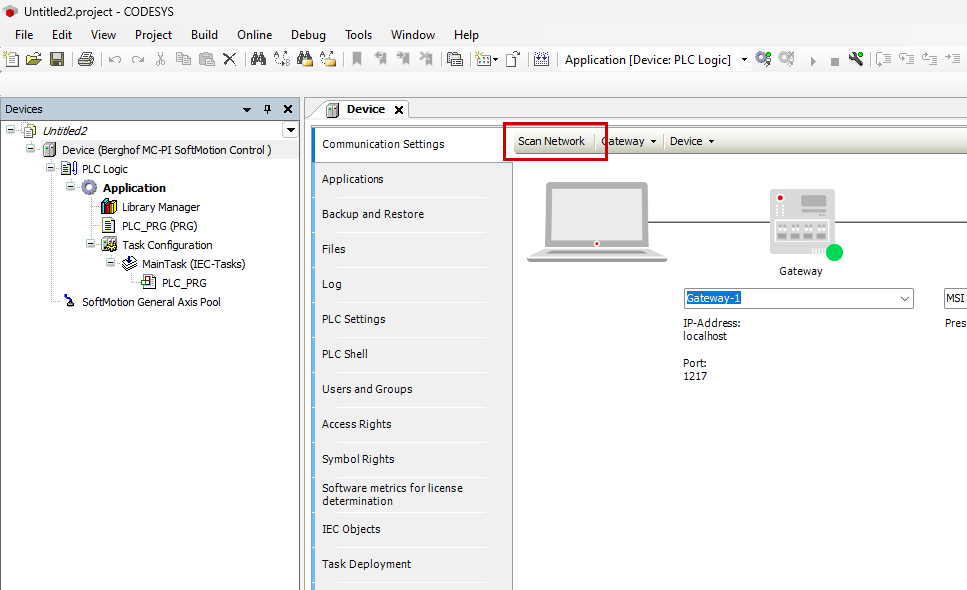Click the green gateway status indicator

pos(834,252)
